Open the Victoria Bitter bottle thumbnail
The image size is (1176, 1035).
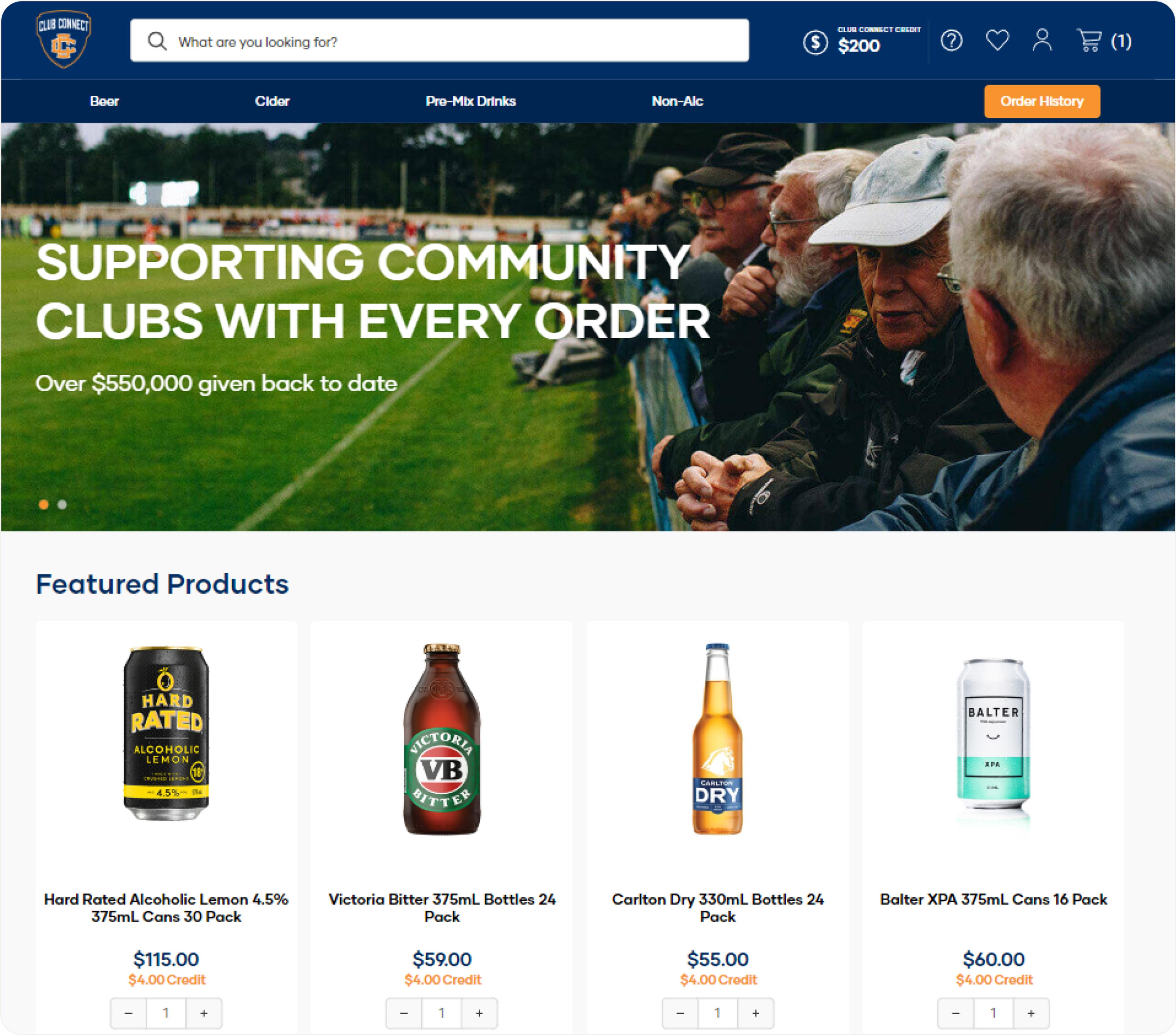click(442, 739)
